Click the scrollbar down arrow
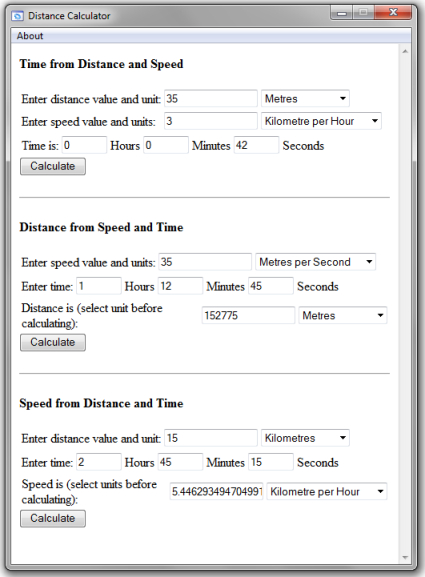Screen dimensions: 425x577 tap(405, 558)
